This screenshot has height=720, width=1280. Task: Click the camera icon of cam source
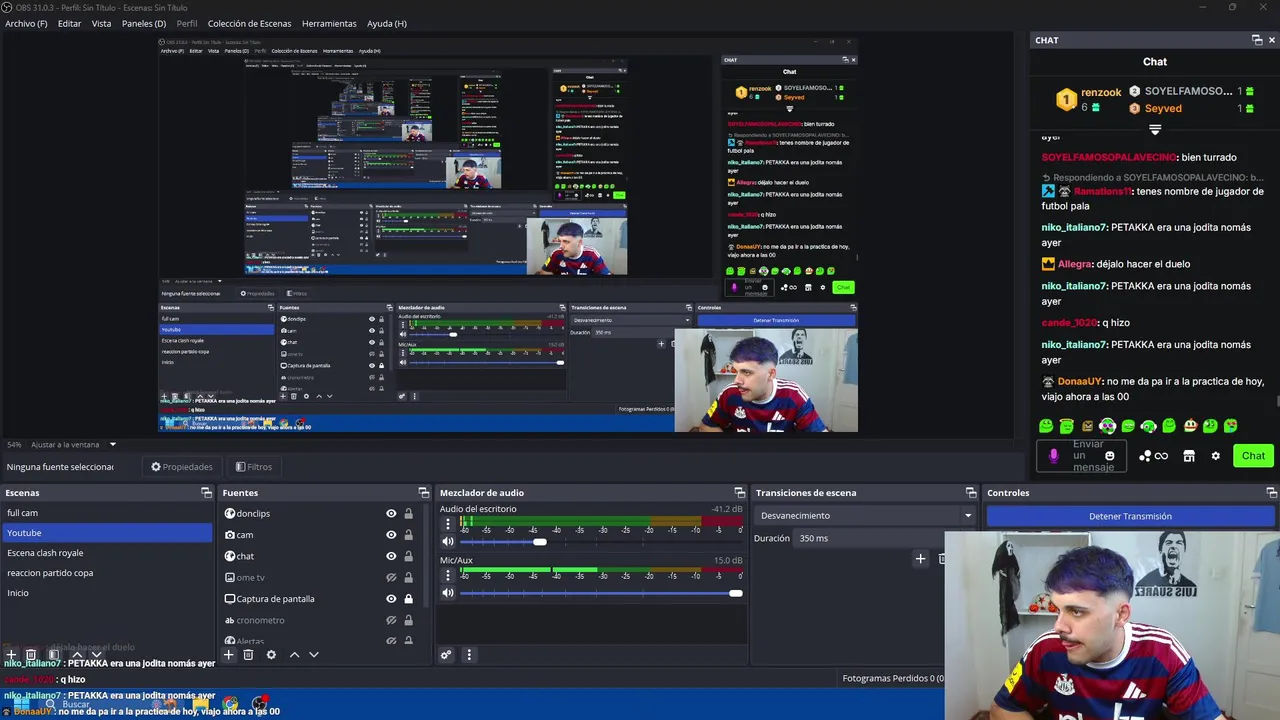point(230,535)
